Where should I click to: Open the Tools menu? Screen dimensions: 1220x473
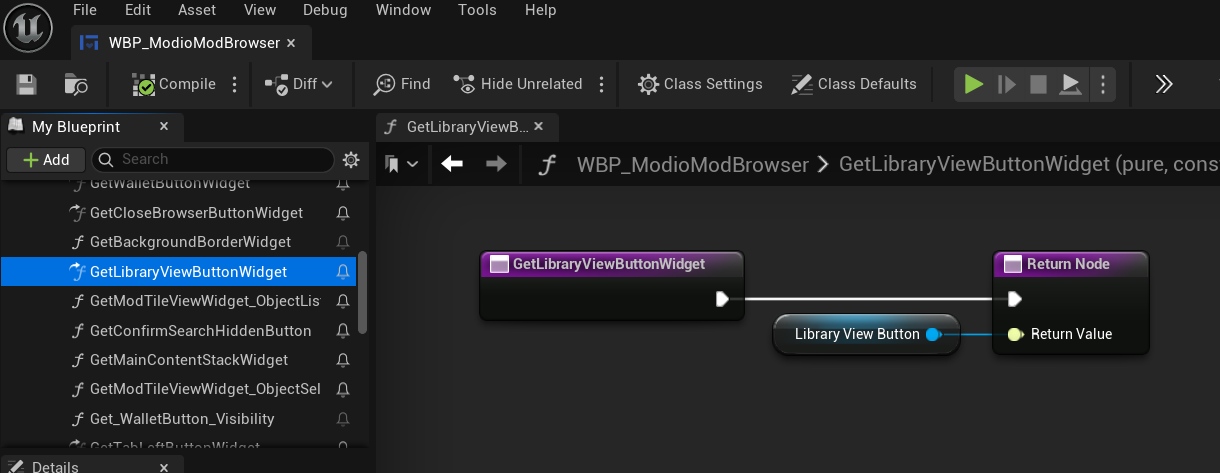pos(477,10)
